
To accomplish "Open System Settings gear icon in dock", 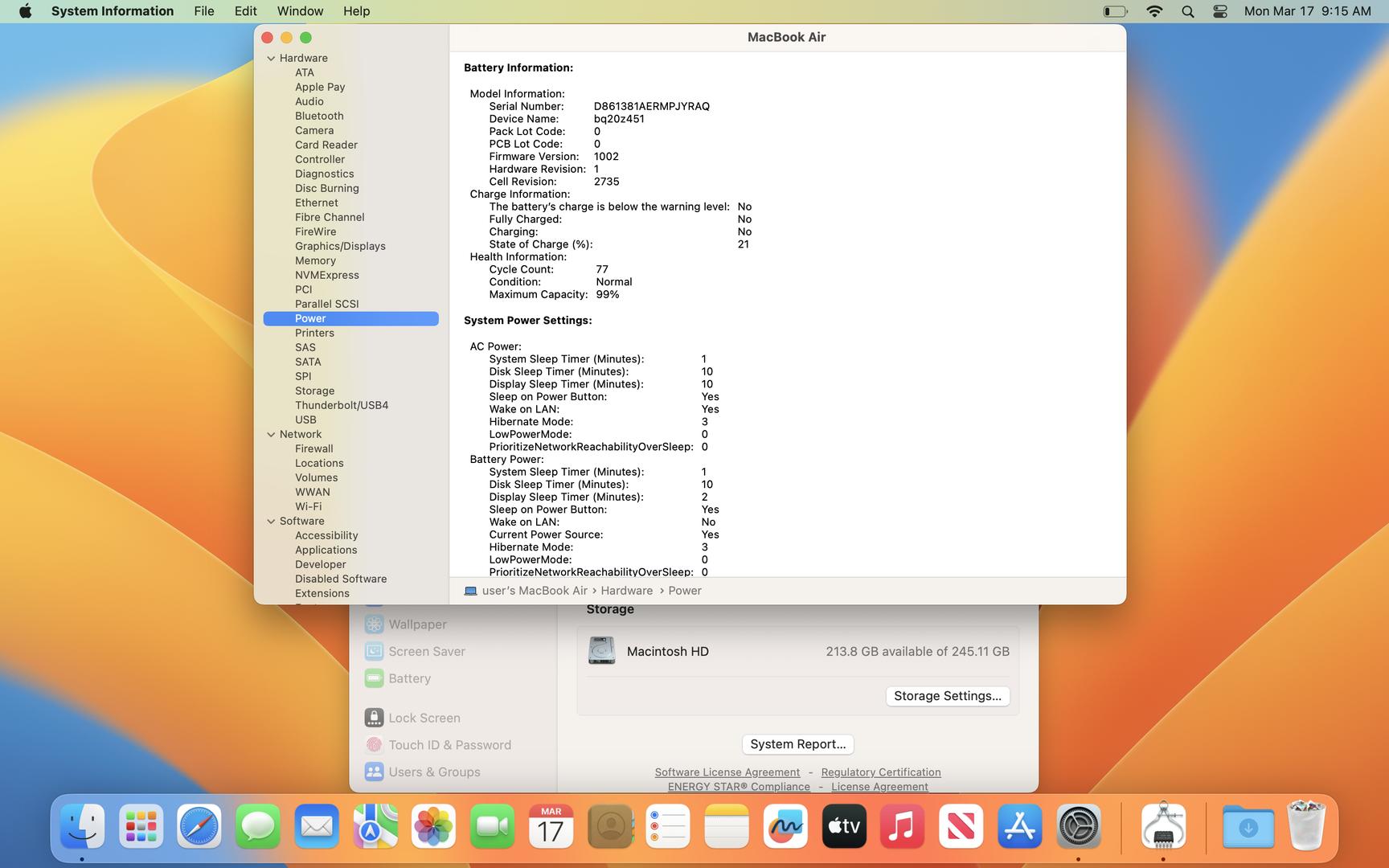I will (1078, 826).
